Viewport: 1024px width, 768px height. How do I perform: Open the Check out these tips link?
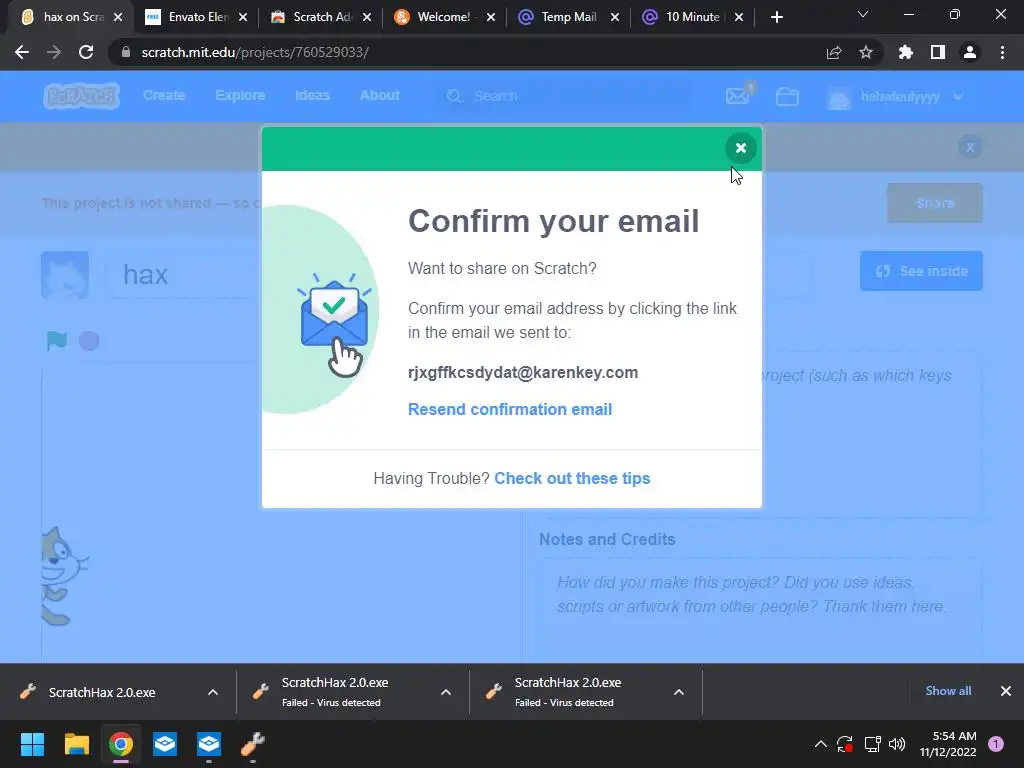click(x=572, y=478)
